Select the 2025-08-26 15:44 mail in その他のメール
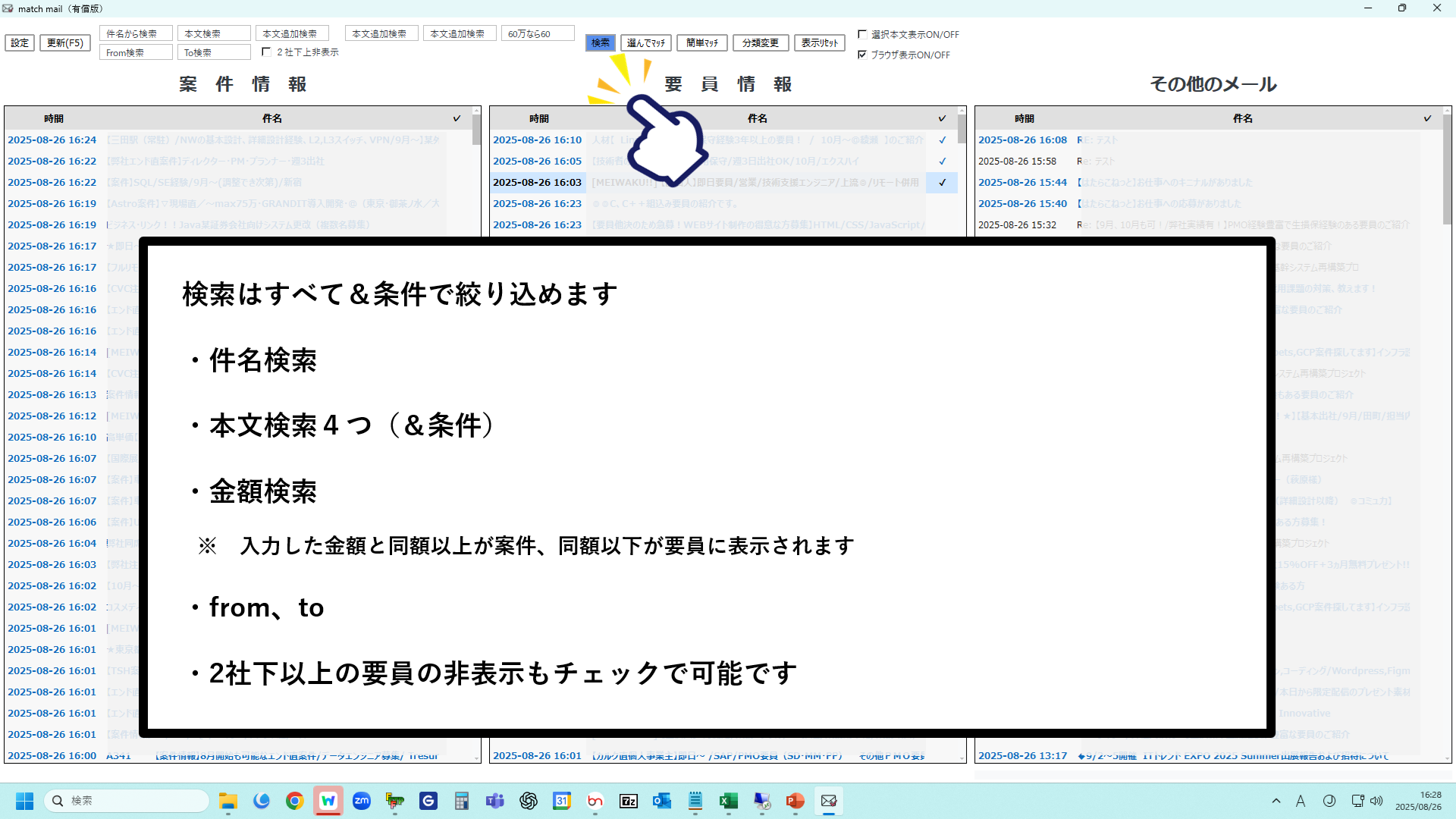1456x819 pixels. coord(1209,183)
